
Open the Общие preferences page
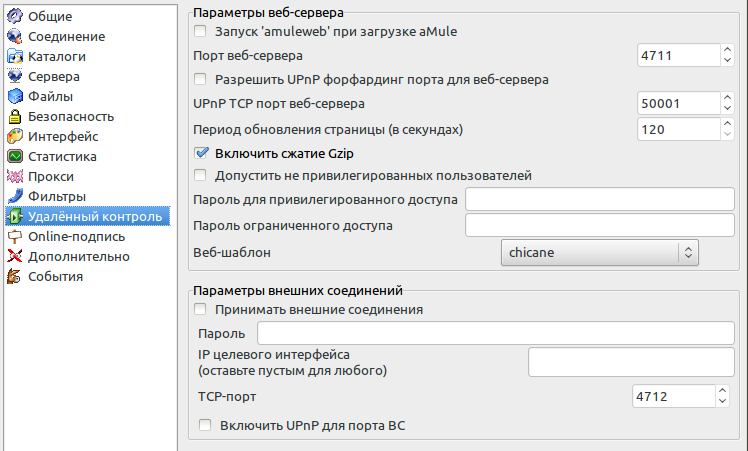coord(50,16)
